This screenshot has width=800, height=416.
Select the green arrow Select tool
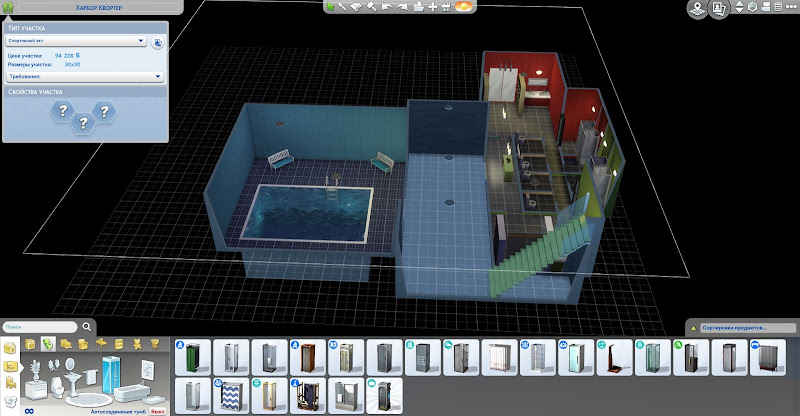pyautogui.click(x=331, y=7)
